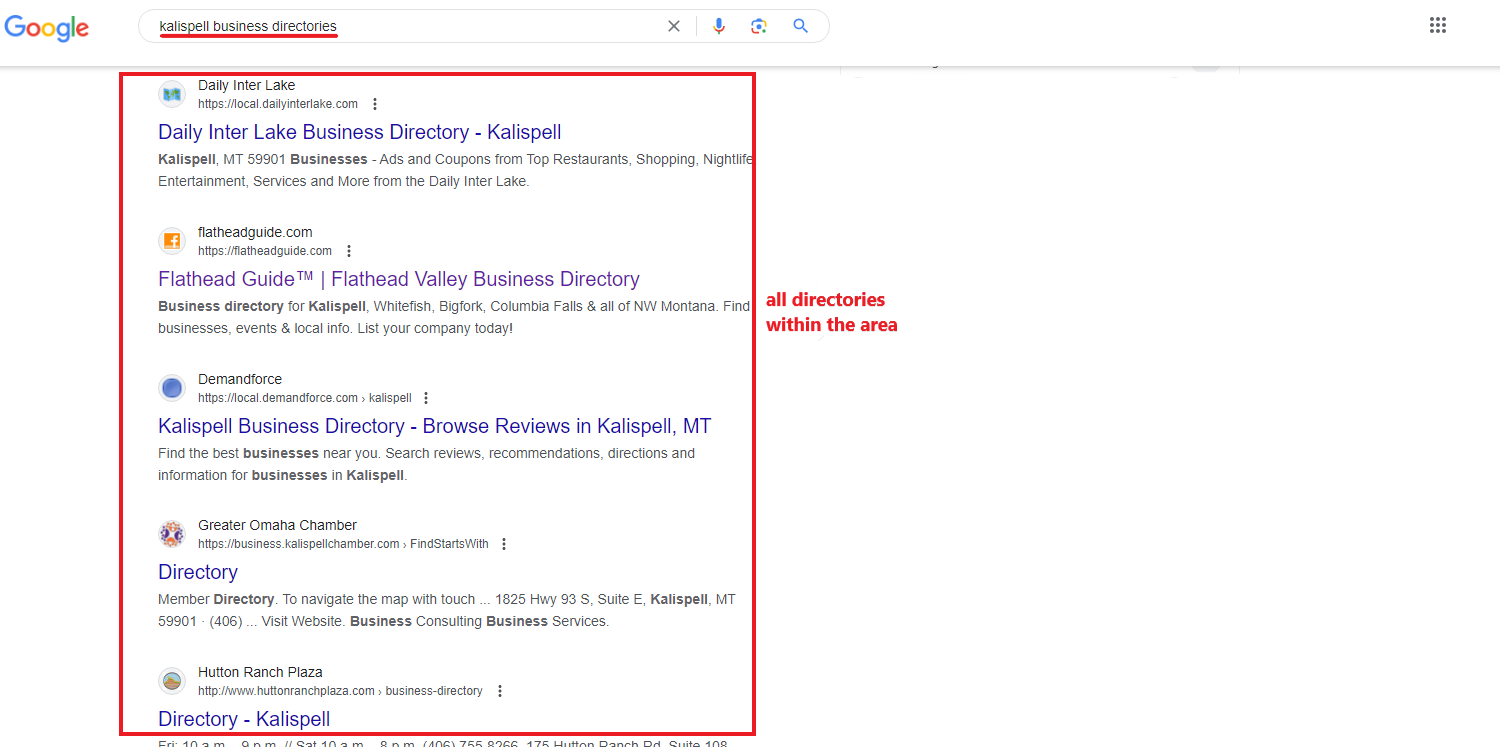The image size is (1500, 747).
Task: Open the chamber's Directory result
Action: pos(198,572)
